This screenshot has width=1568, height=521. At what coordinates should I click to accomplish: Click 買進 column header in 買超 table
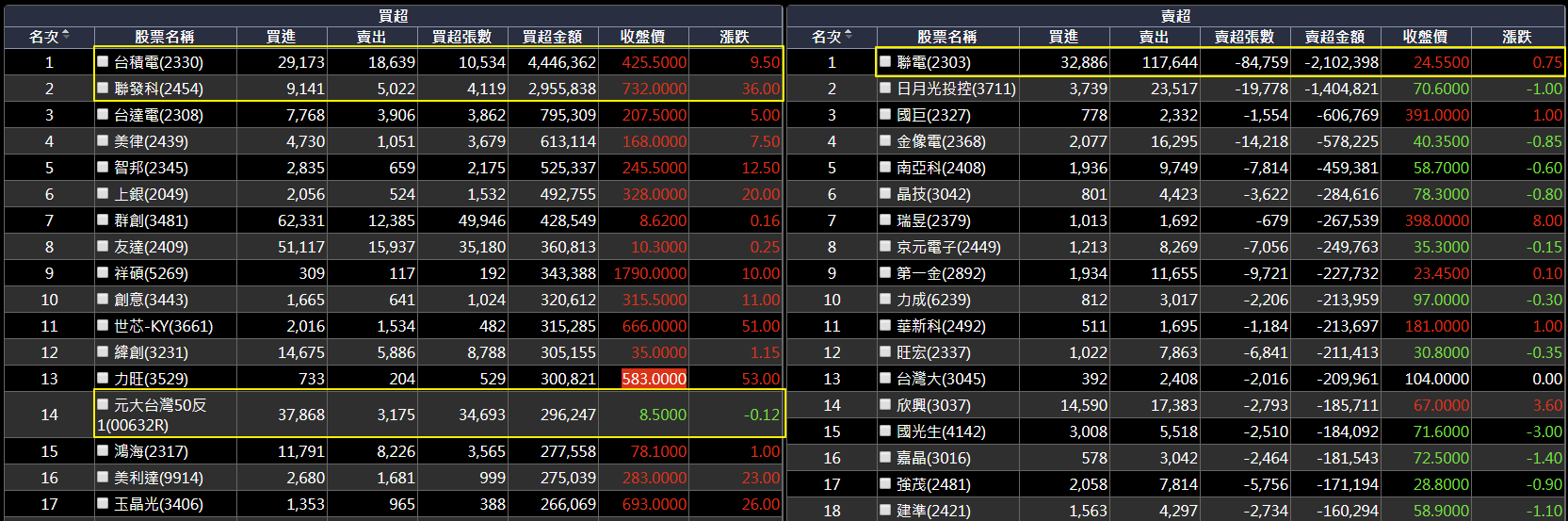pyautogui.click(x=282, y=37)
